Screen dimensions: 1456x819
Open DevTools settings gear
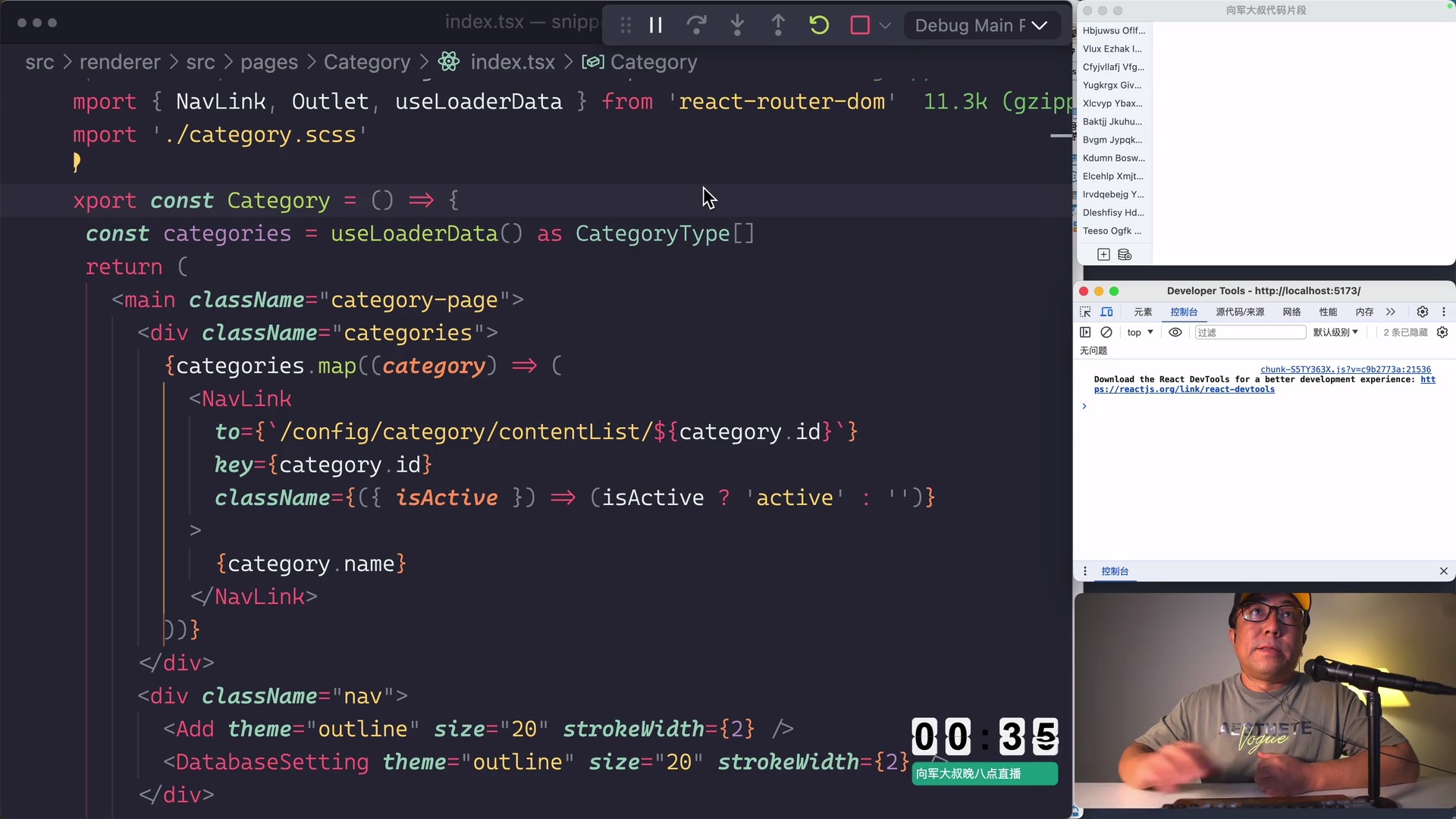[1423, 312]
